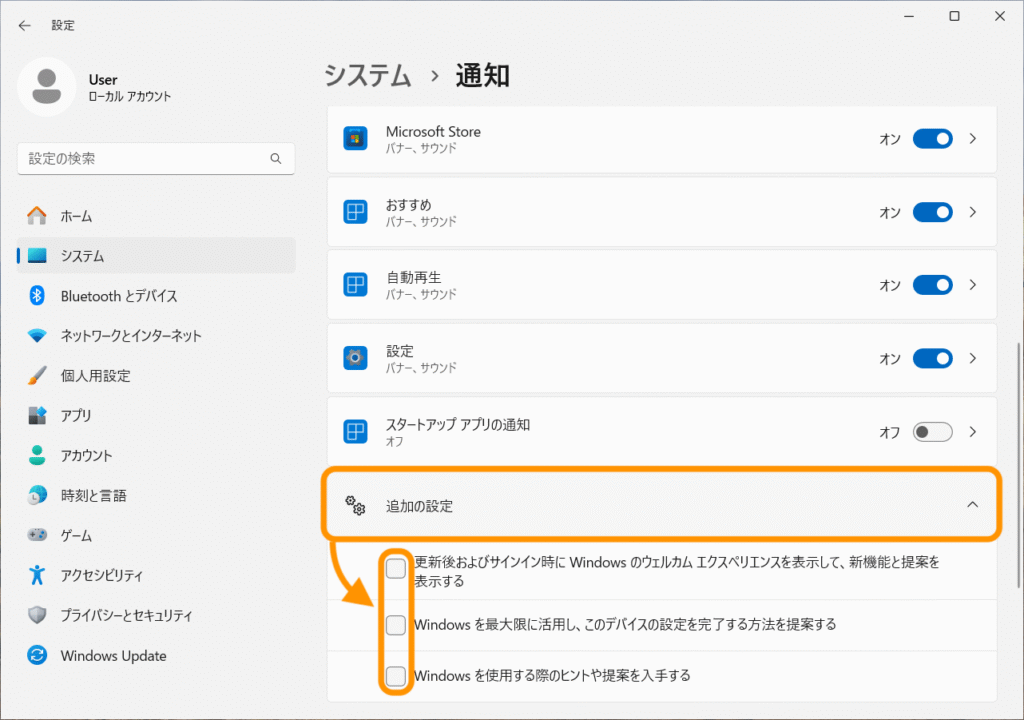The height and width of the screenshot is (720, 1024).
Task: Click the 時刻と言語 globe clock icon
Action: [x=37, y=495]
